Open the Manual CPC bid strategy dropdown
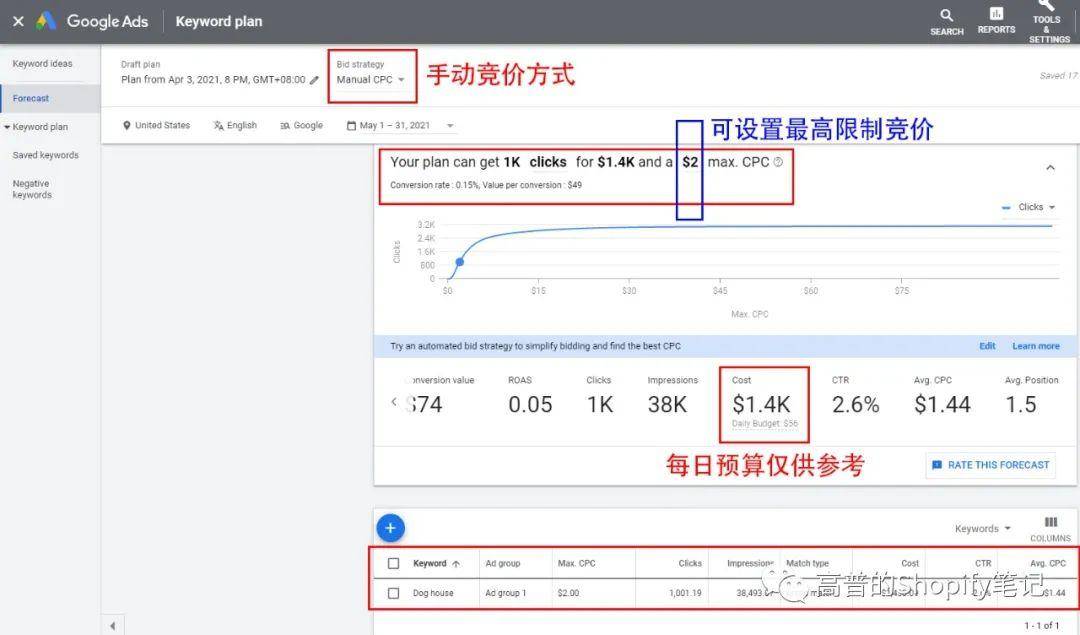This screenshot has width=1080, height=635. pos(371,80)
